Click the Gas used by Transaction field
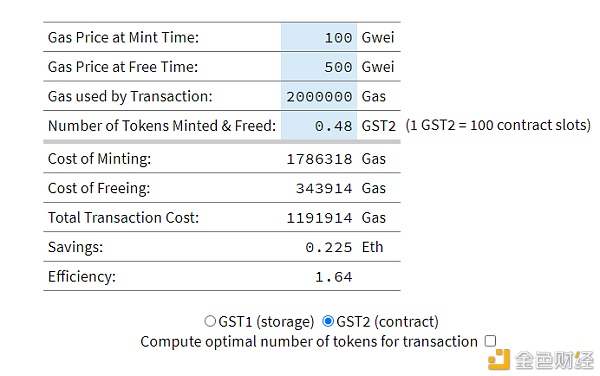 319,96
